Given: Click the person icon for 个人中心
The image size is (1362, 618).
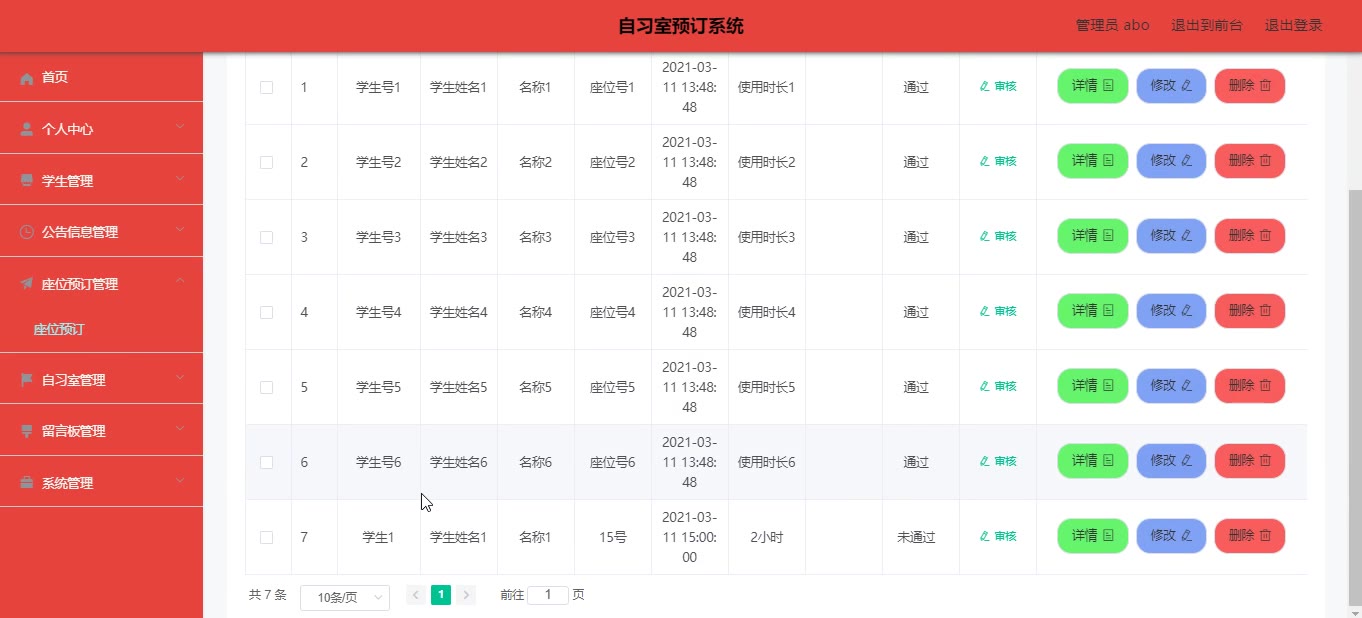Looking at the screenshot, I should point(27,130).
